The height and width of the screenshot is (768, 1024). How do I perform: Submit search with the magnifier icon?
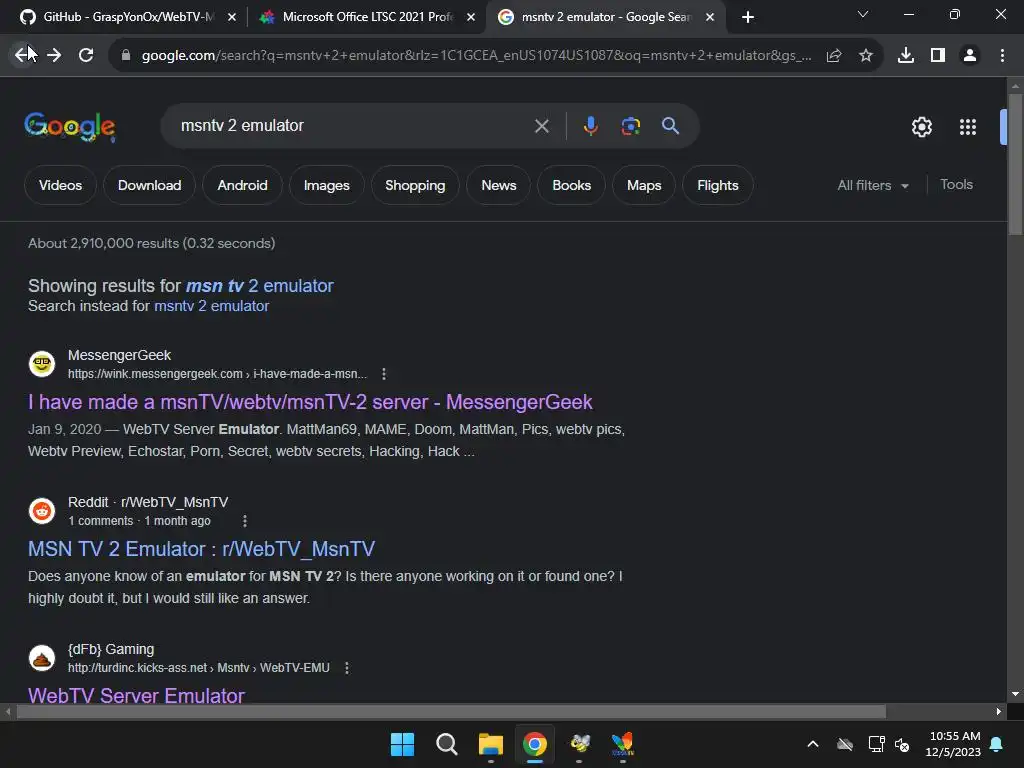click(671, 125)
